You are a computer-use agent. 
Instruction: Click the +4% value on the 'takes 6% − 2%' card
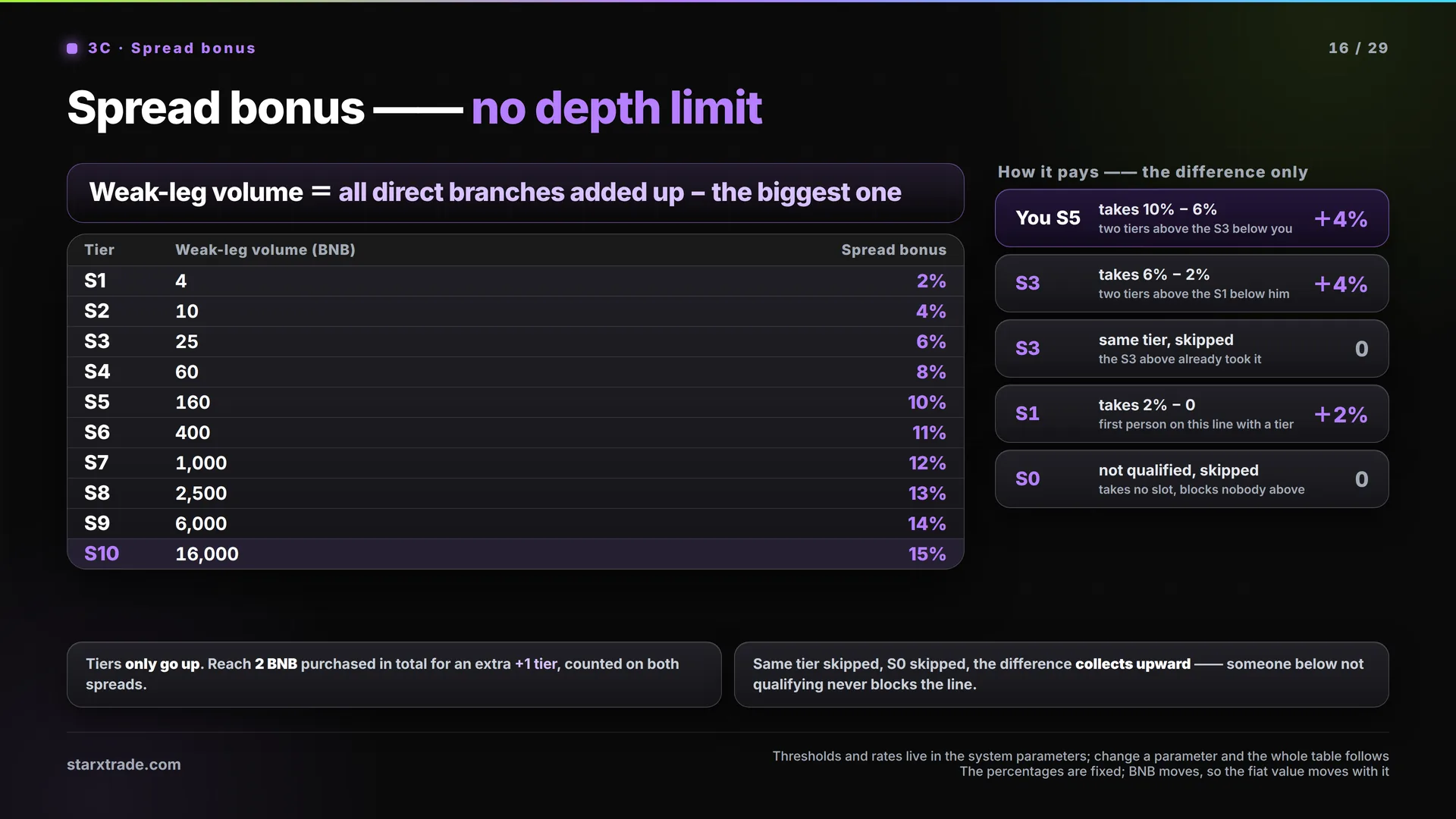1341,284
